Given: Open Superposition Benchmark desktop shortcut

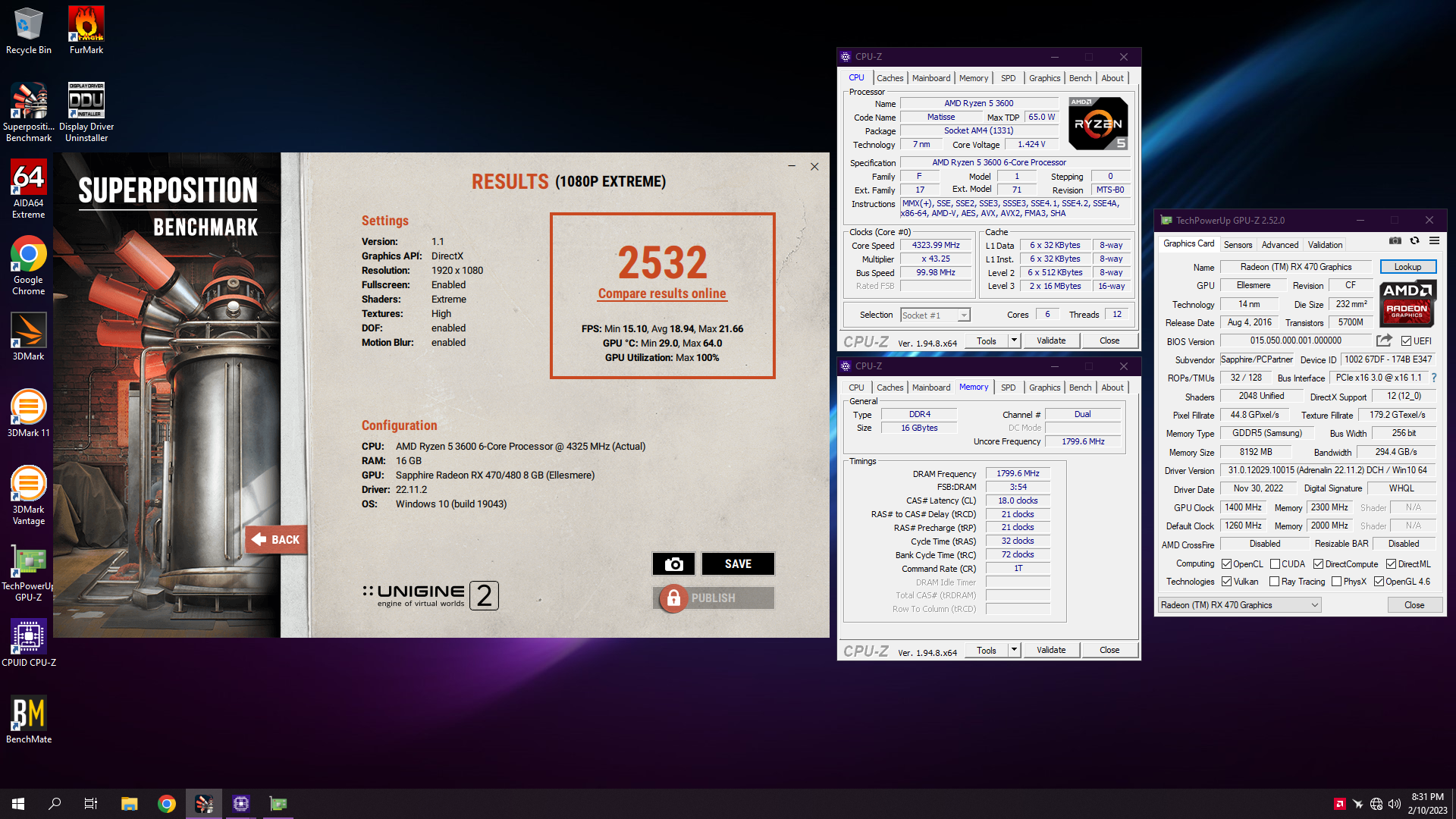Looking at the screenshot, I should coord(29,112).
